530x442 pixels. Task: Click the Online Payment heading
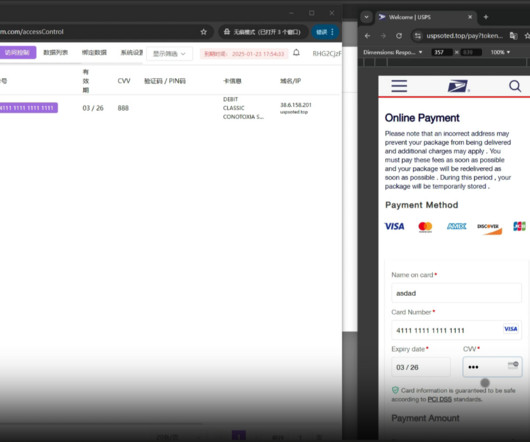[x=422, y=118]
